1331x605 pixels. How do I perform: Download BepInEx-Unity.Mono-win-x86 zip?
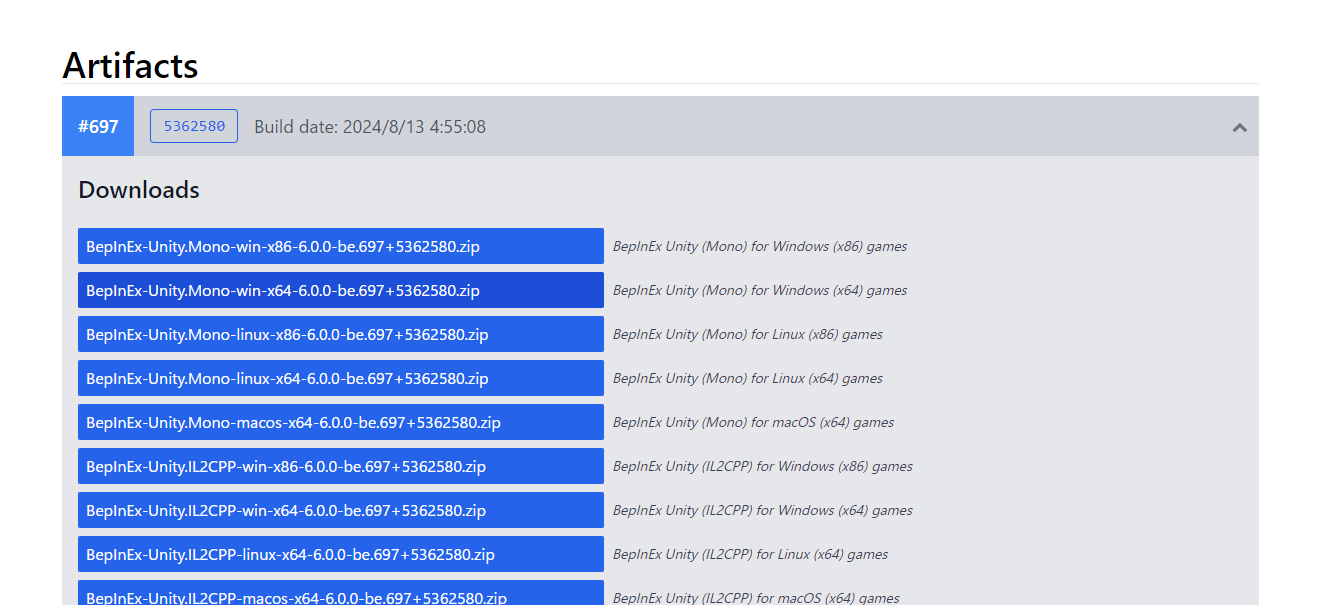click(341, 246)
